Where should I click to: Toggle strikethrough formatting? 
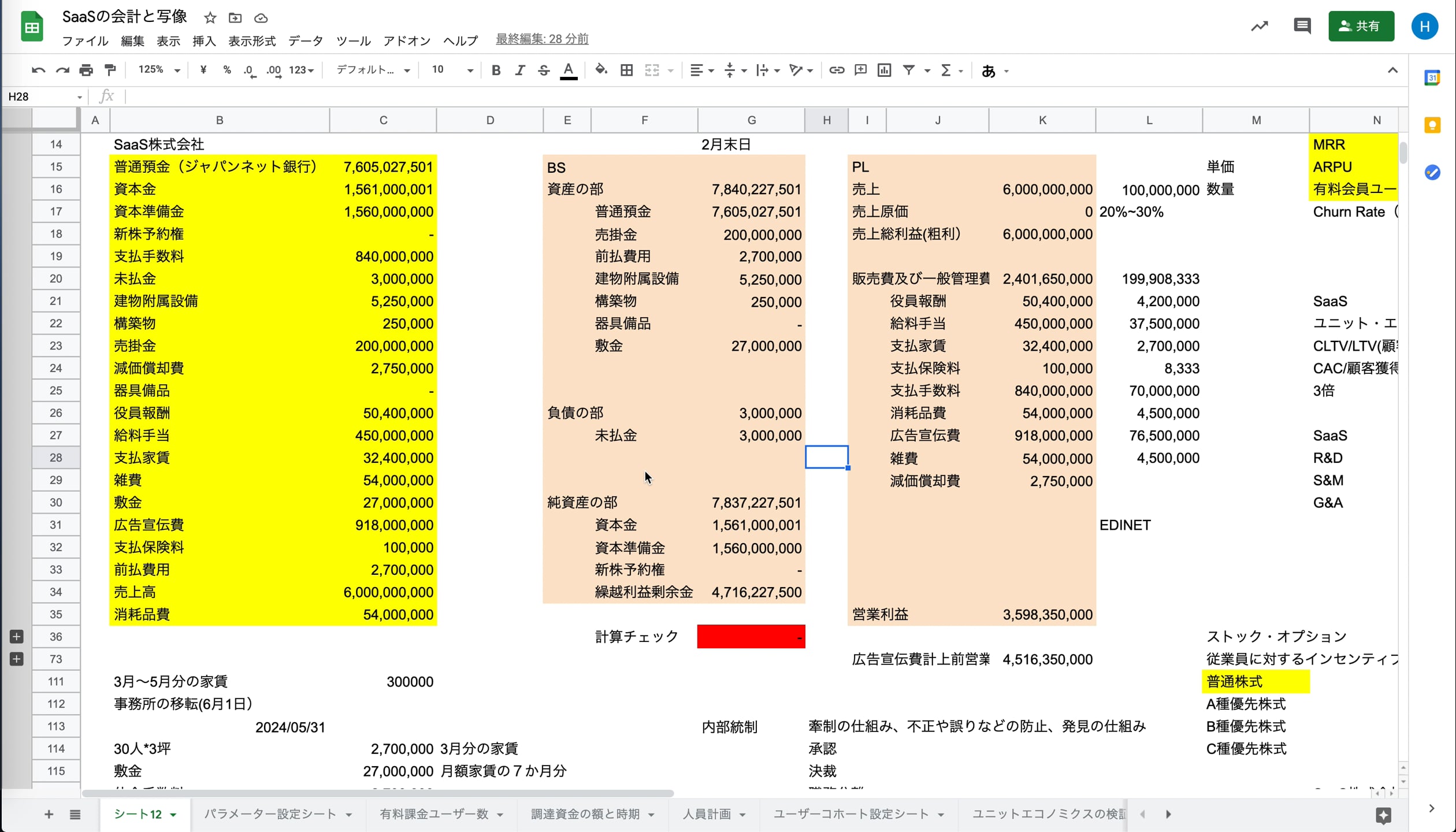point(544,70)
